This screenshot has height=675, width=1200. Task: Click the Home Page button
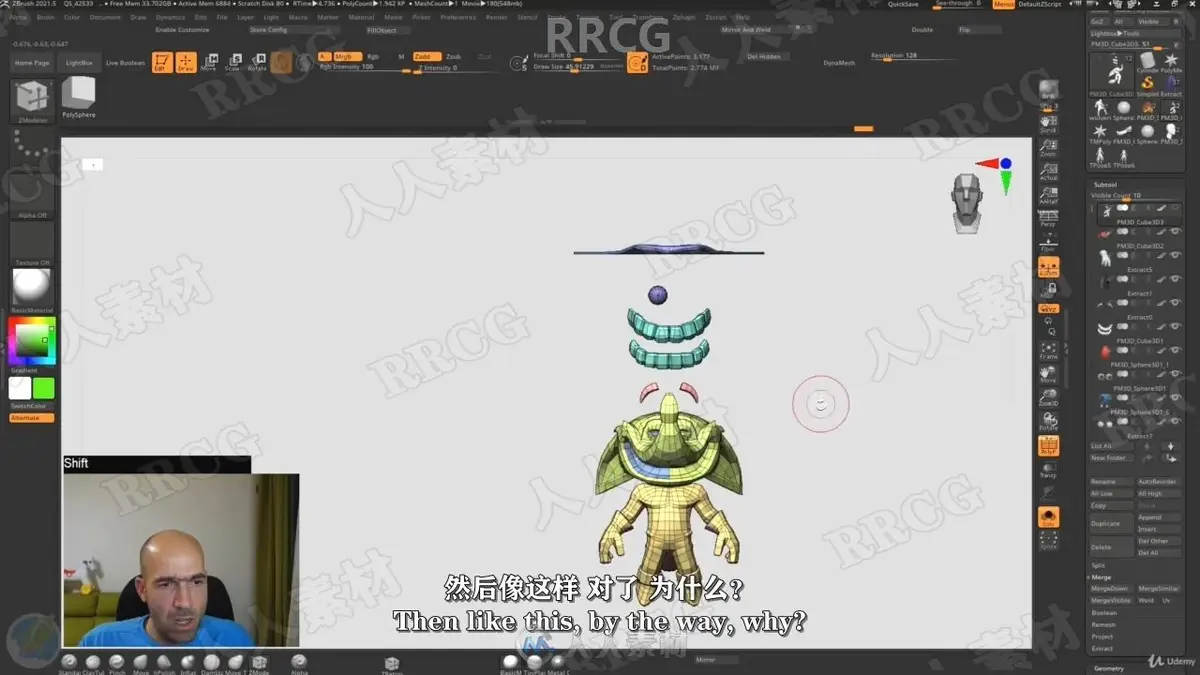tap(32, 63)
